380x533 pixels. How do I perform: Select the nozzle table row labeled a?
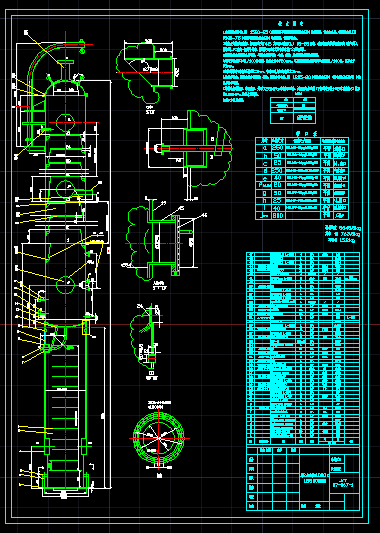302,148
